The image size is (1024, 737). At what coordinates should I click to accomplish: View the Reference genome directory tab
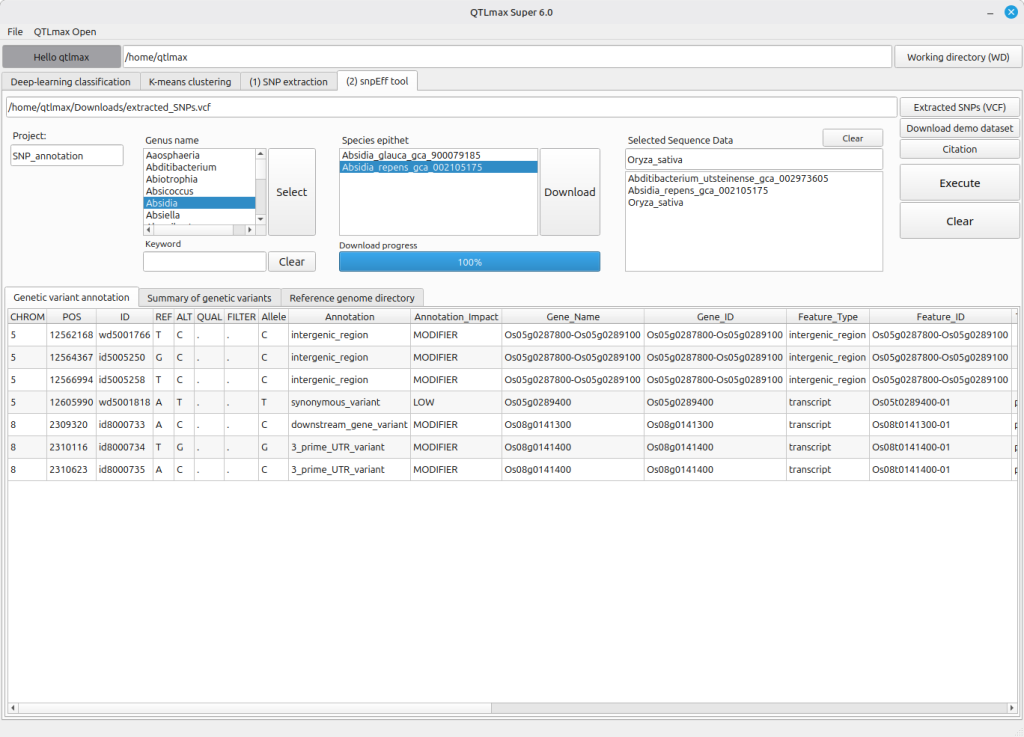[x=353, y=298]
